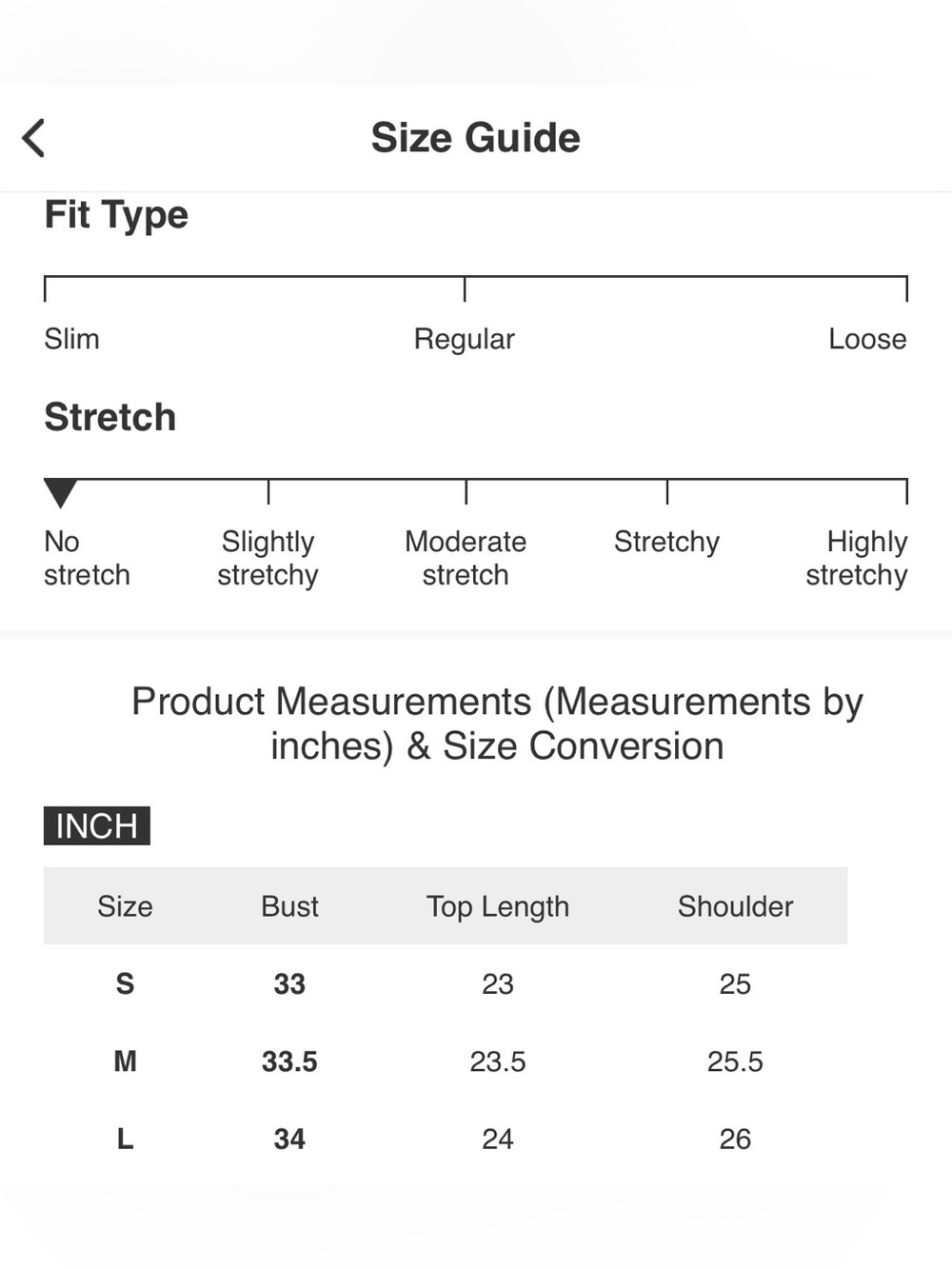Click the Top Length column header
This screenshot has height=1269, width=952.
click(x=497, y=907)
